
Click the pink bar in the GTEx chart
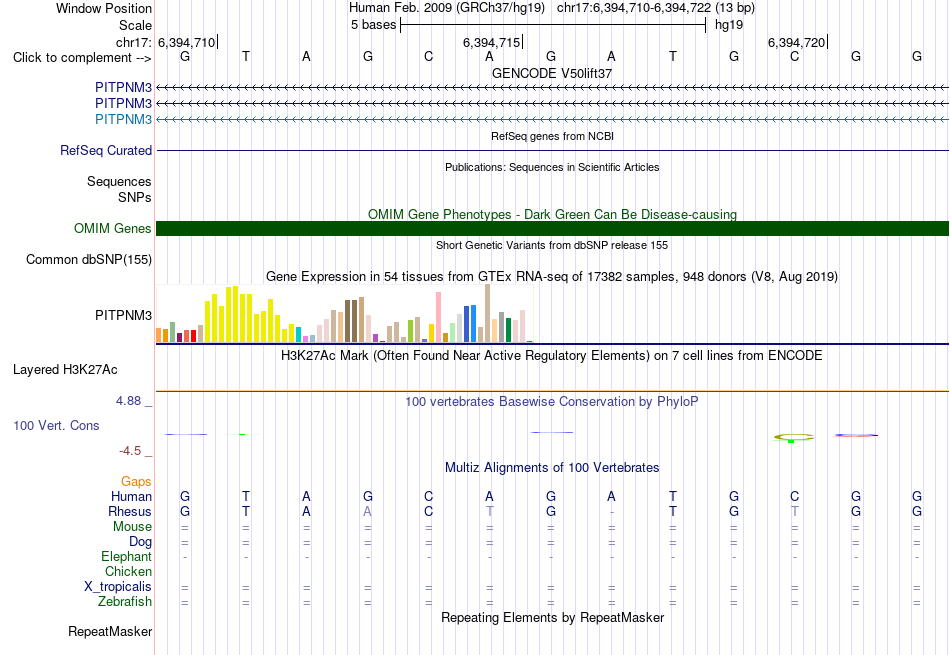438,317
